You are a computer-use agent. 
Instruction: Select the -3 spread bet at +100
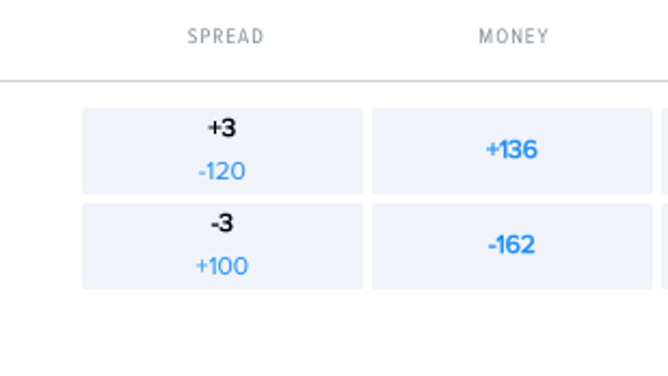[222, 246]
